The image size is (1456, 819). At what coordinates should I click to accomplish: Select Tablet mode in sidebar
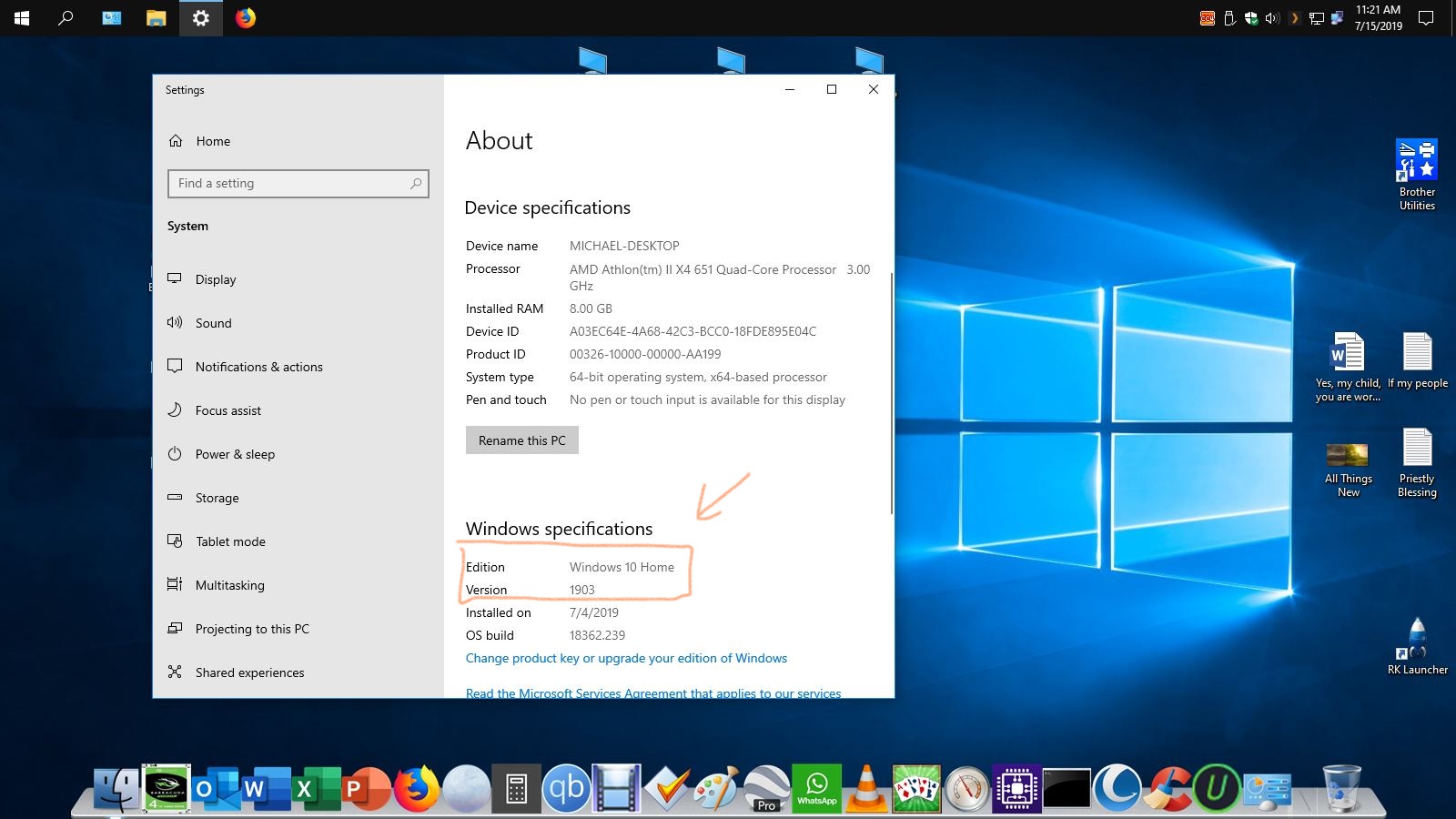point(217,541)
